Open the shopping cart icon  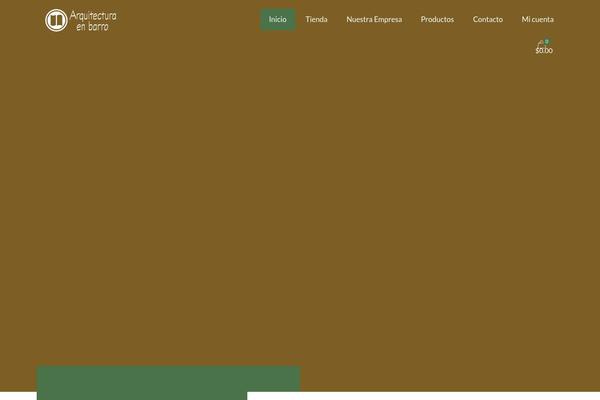[x=541, y=43]
